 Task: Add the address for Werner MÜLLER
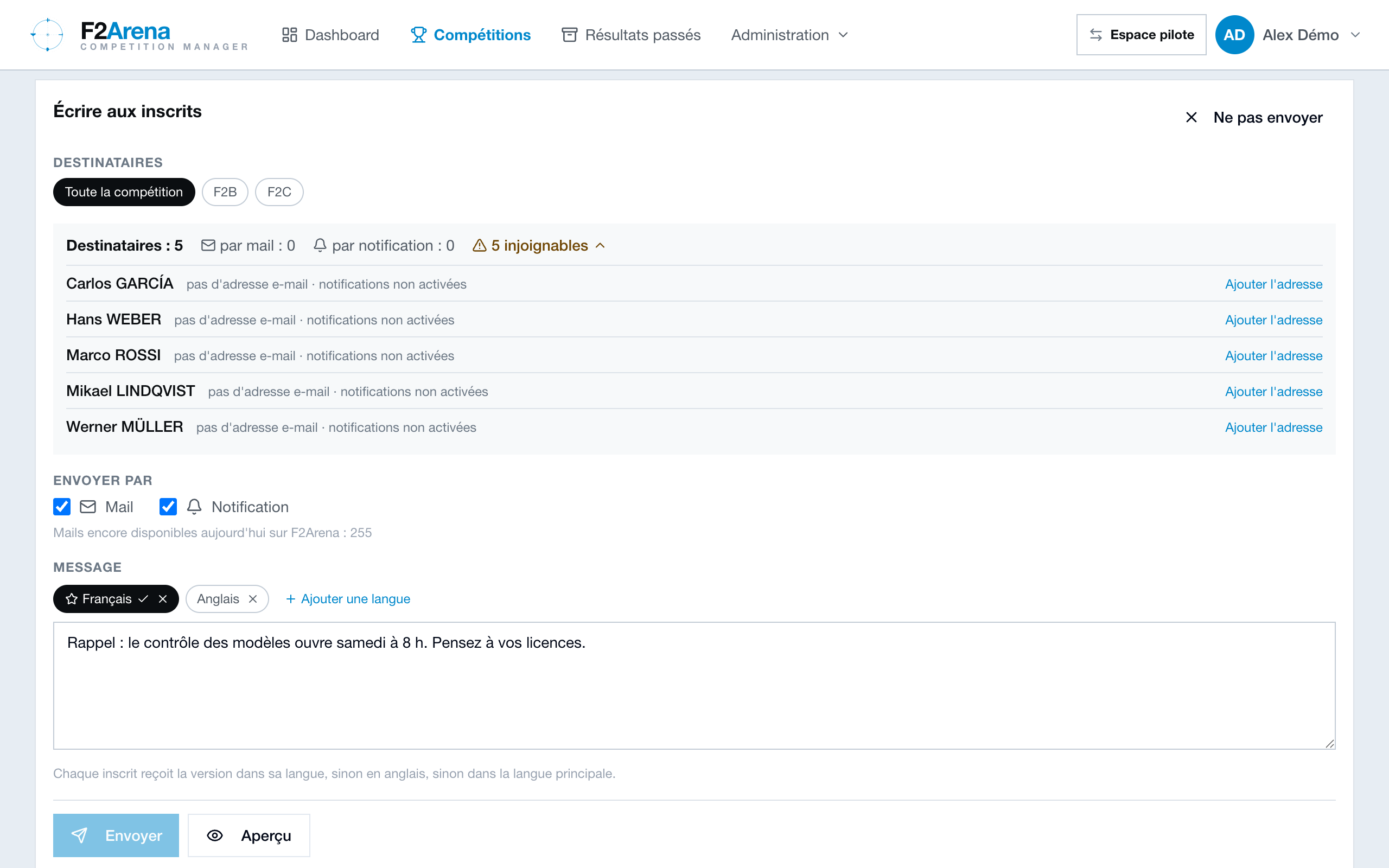pos(1273,427)
